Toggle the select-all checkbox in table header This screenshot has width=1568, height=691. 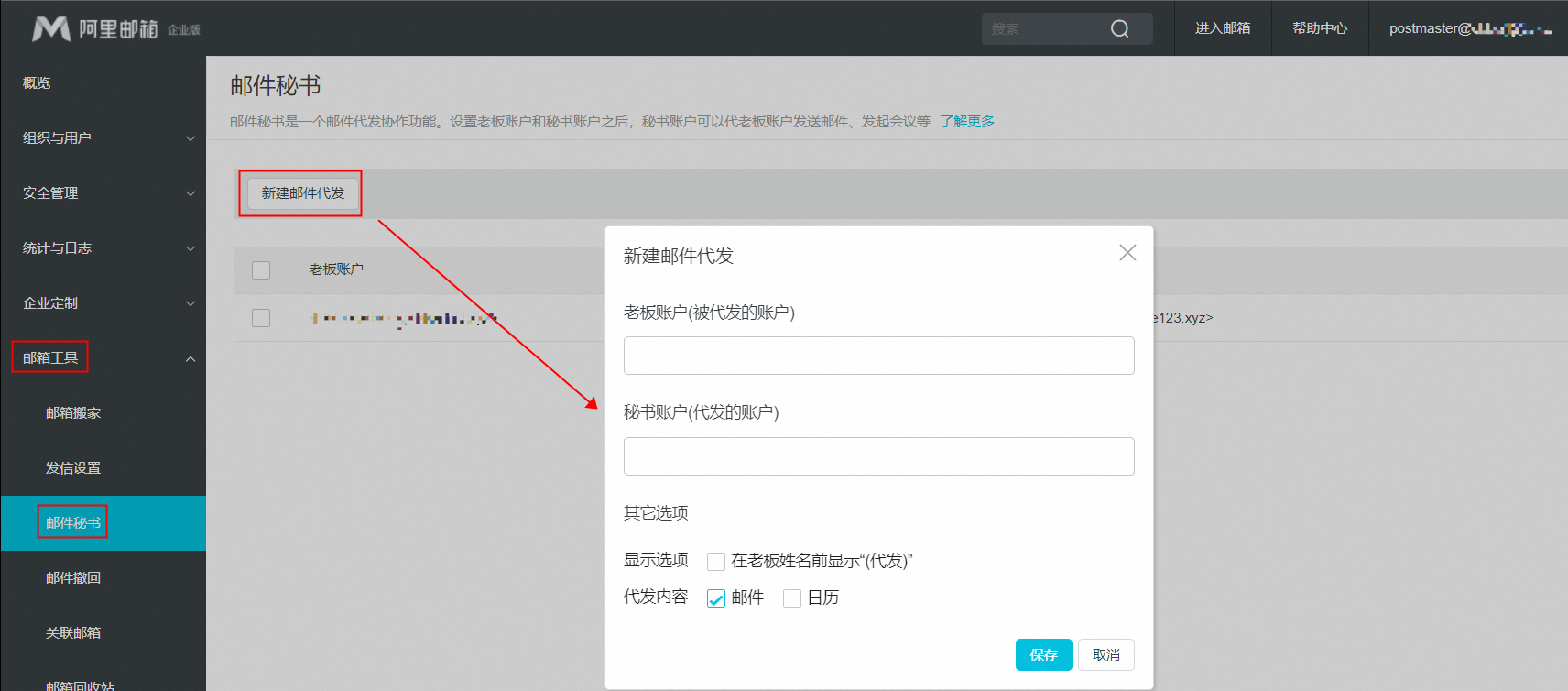[x=261, y=270]
